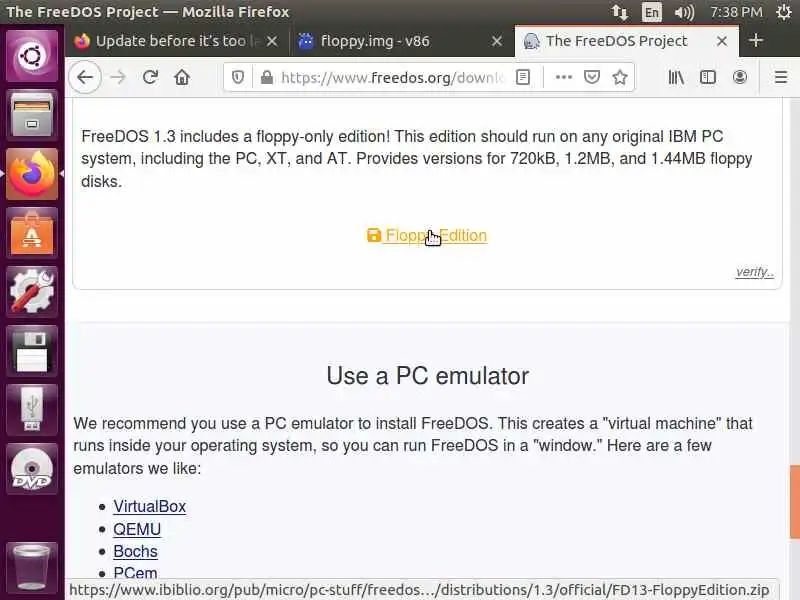The height and width of the screenshot is (600, 800).
Task: Save page to Pocket icon
Action: [x=592, y=78]
